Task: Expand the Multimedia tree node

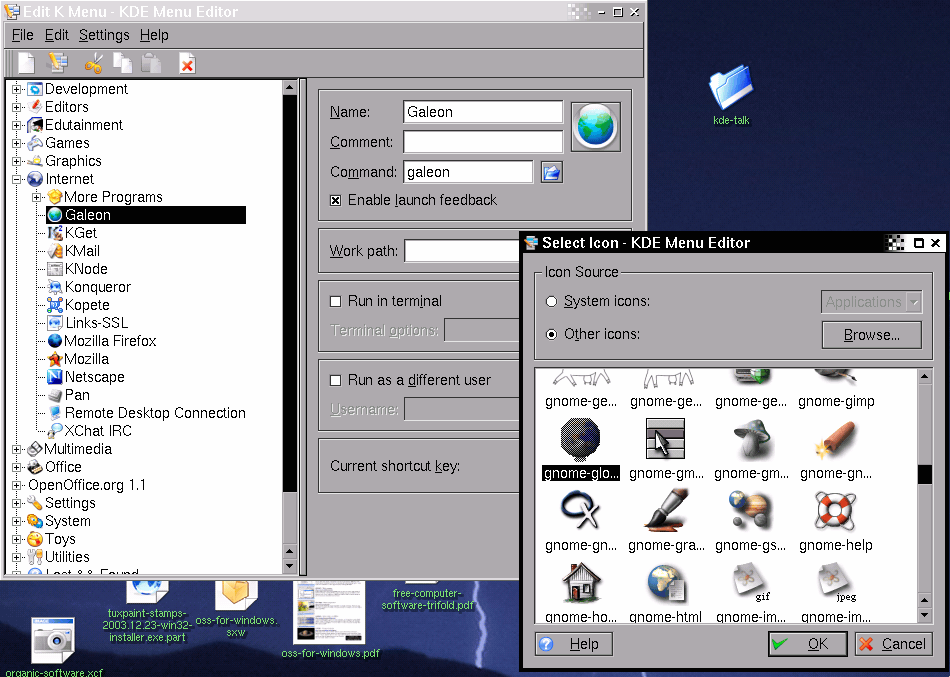Action: (x=16, y=449)
